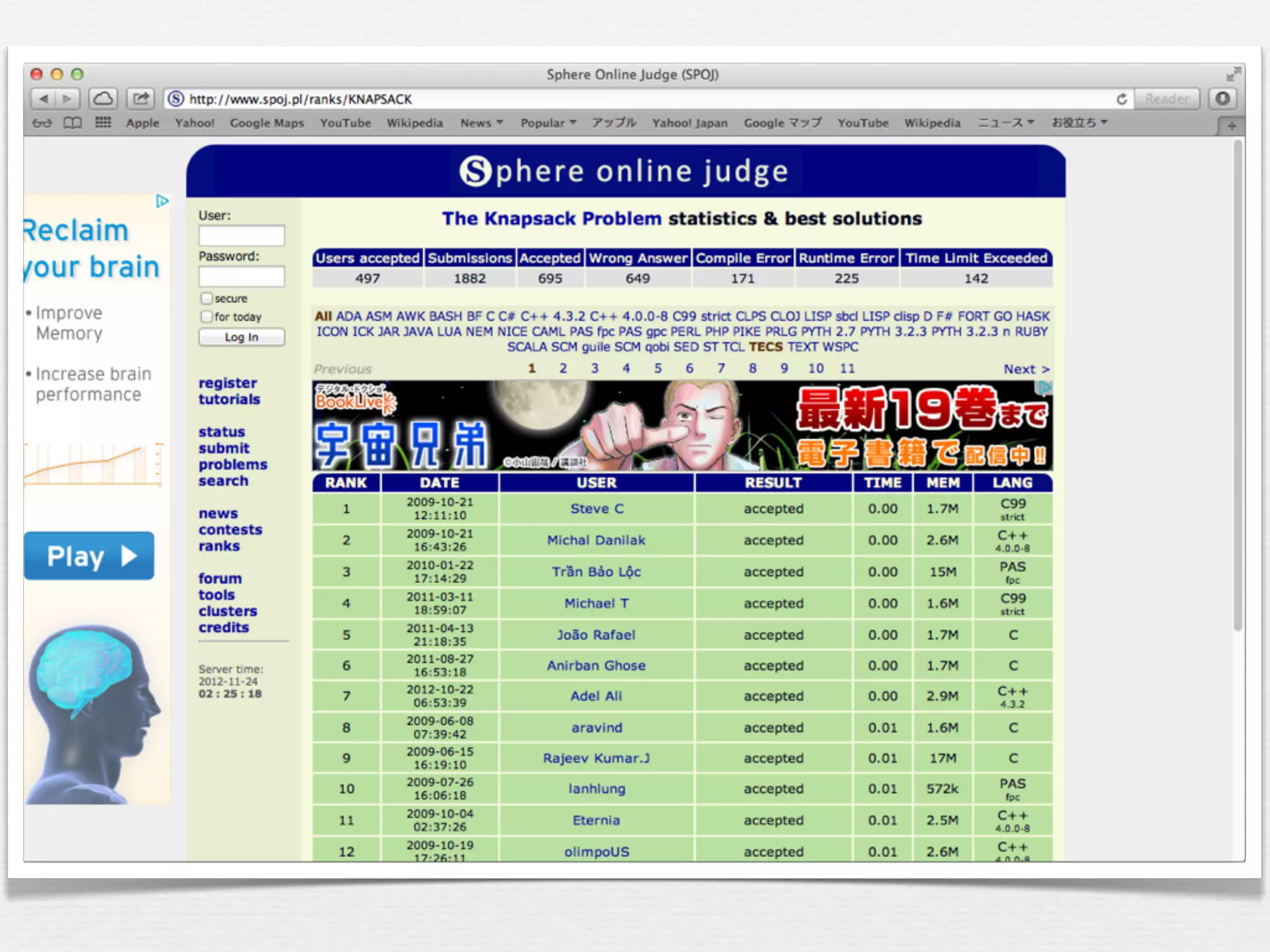Check the 'for today' checkbox
Image resolution: width=1270 pixels, height=952 pixels.
point(207,317)
